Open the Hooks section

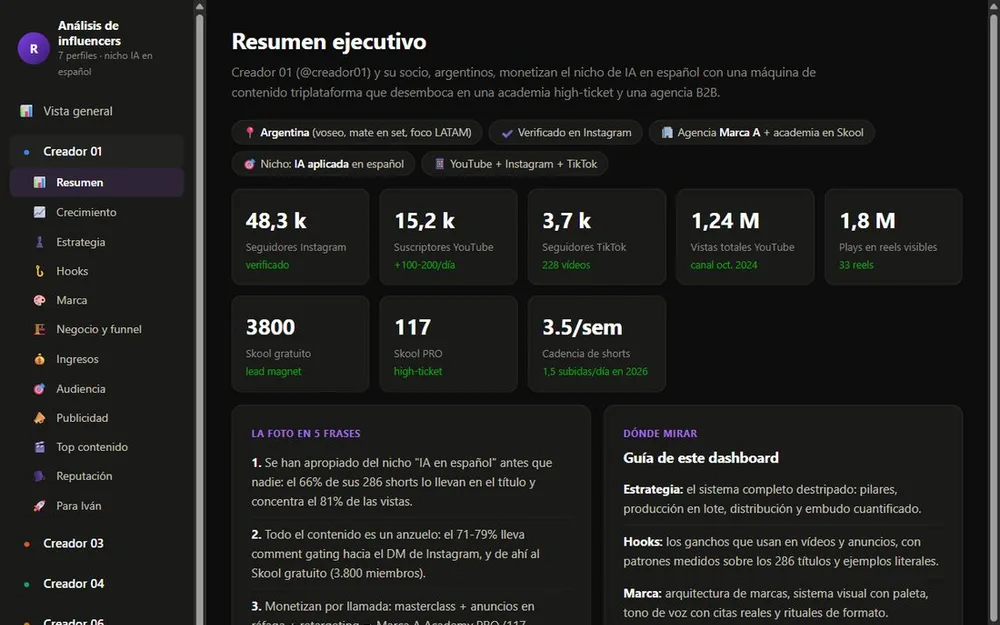click(x=97, y=271)
